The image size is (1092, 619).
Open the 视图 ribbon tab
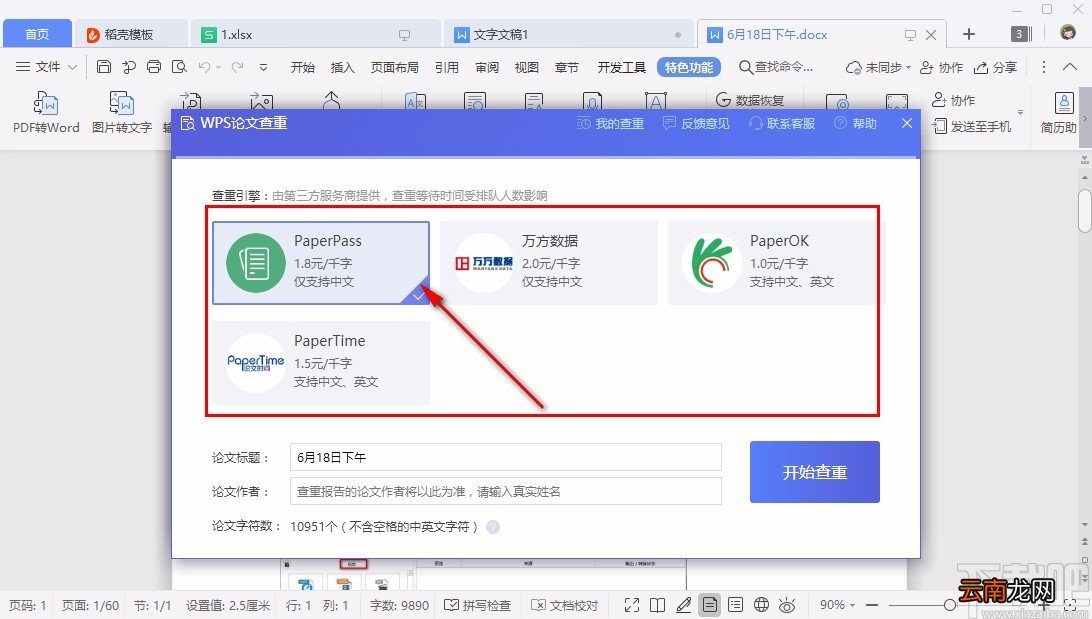pos(526,67)
